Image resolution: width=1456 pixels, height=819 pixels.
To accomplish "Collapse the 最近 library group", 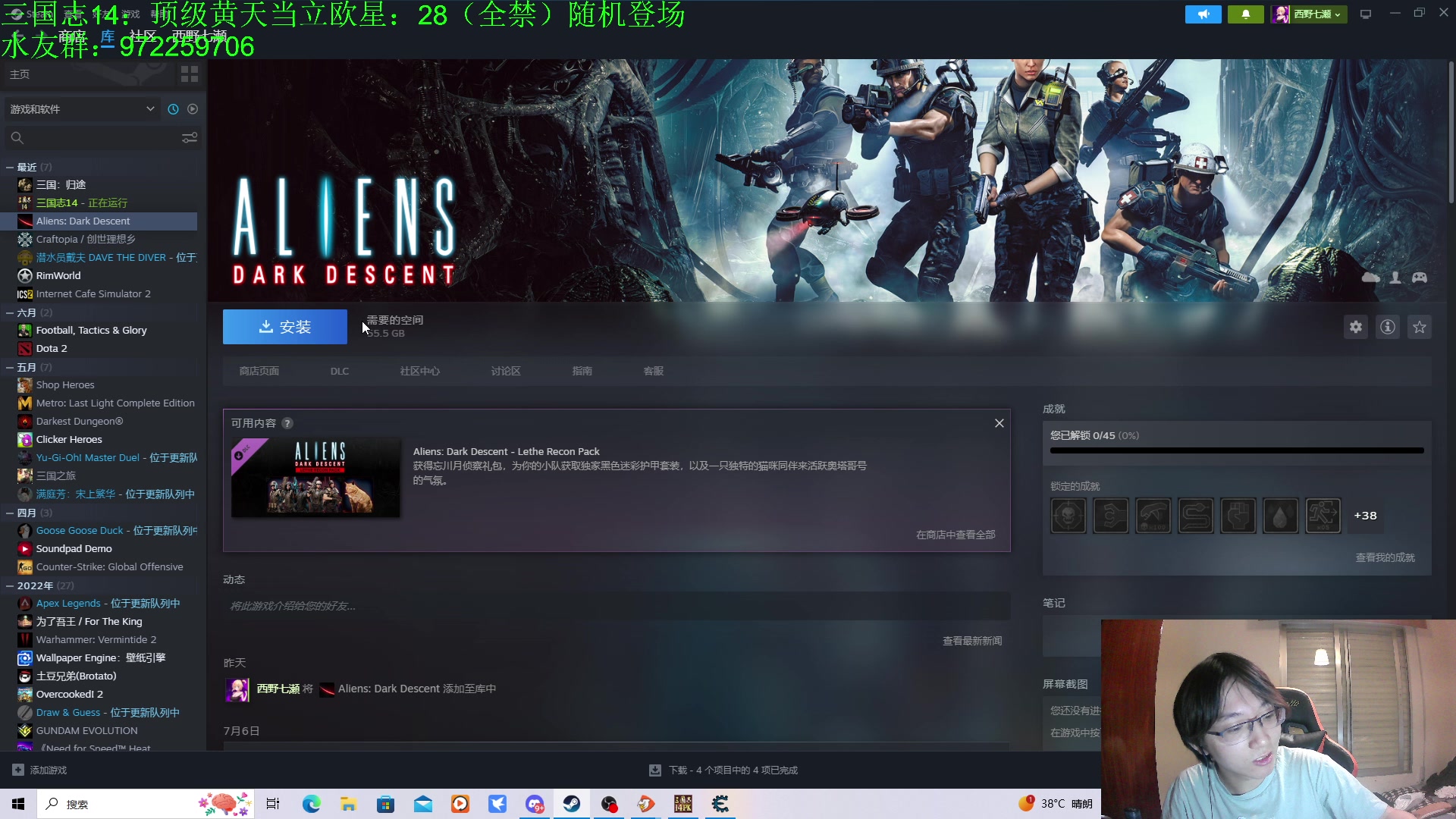I will [x=10, y=167].
